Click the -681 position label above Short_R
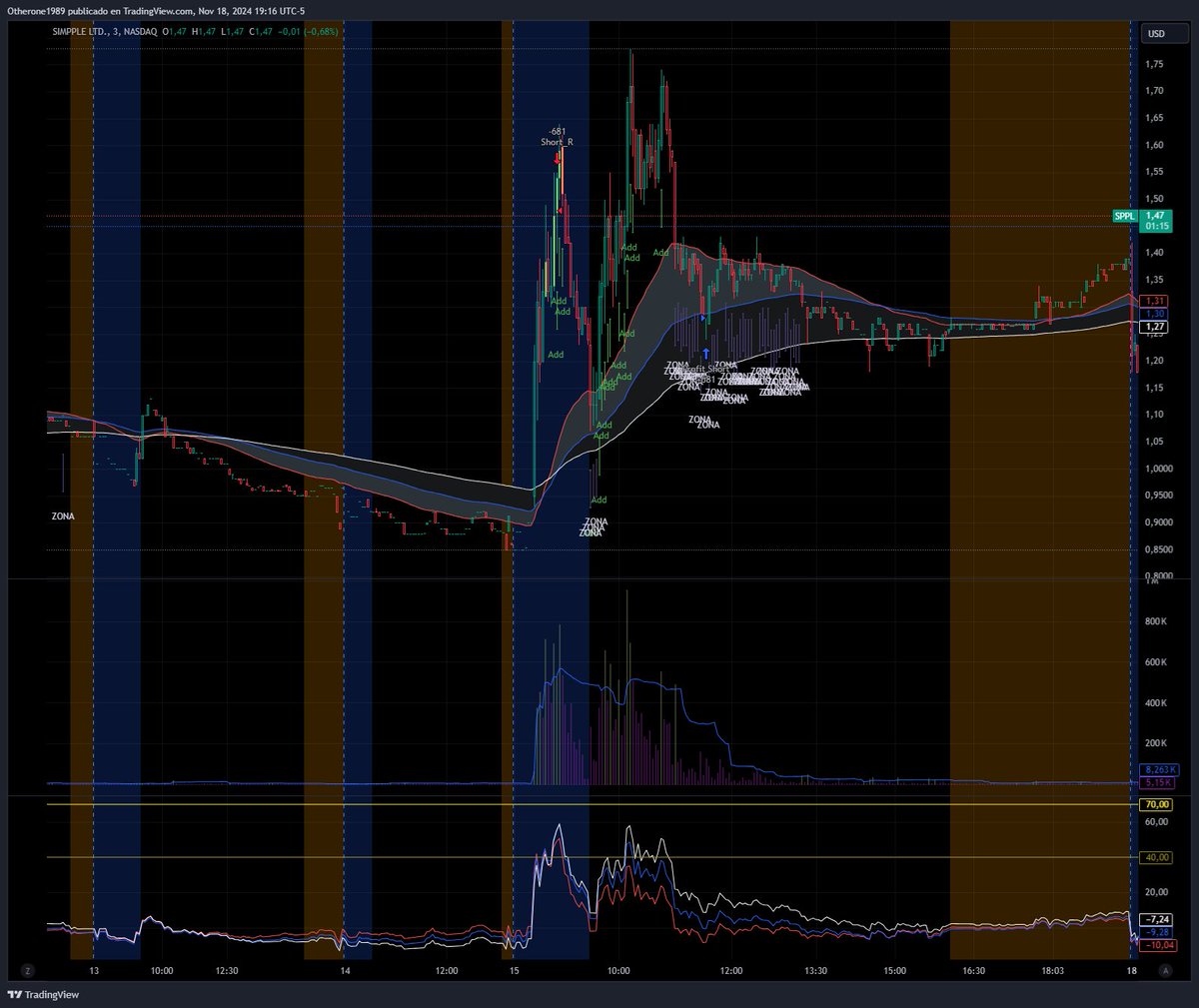The width and height of the screenshot is (1199, 1008). coord(558,130)
